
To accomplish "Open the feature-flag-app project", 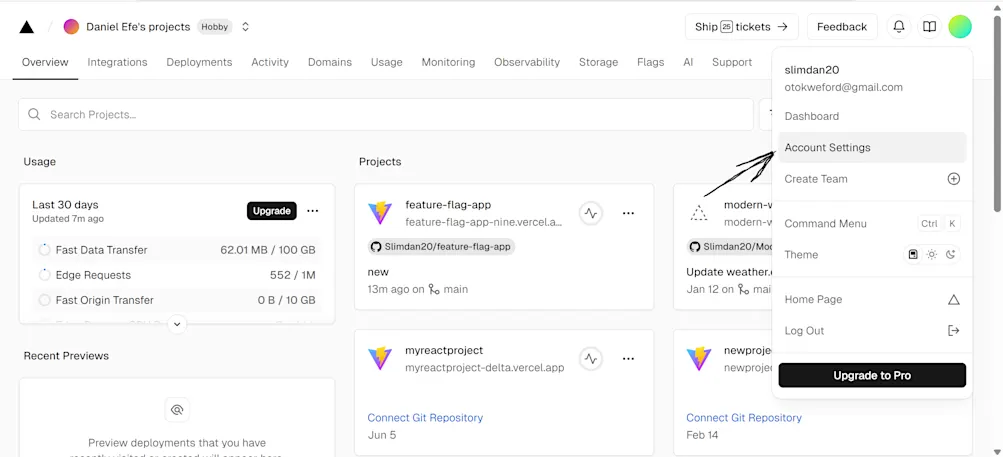I will [x=448, y=205].
